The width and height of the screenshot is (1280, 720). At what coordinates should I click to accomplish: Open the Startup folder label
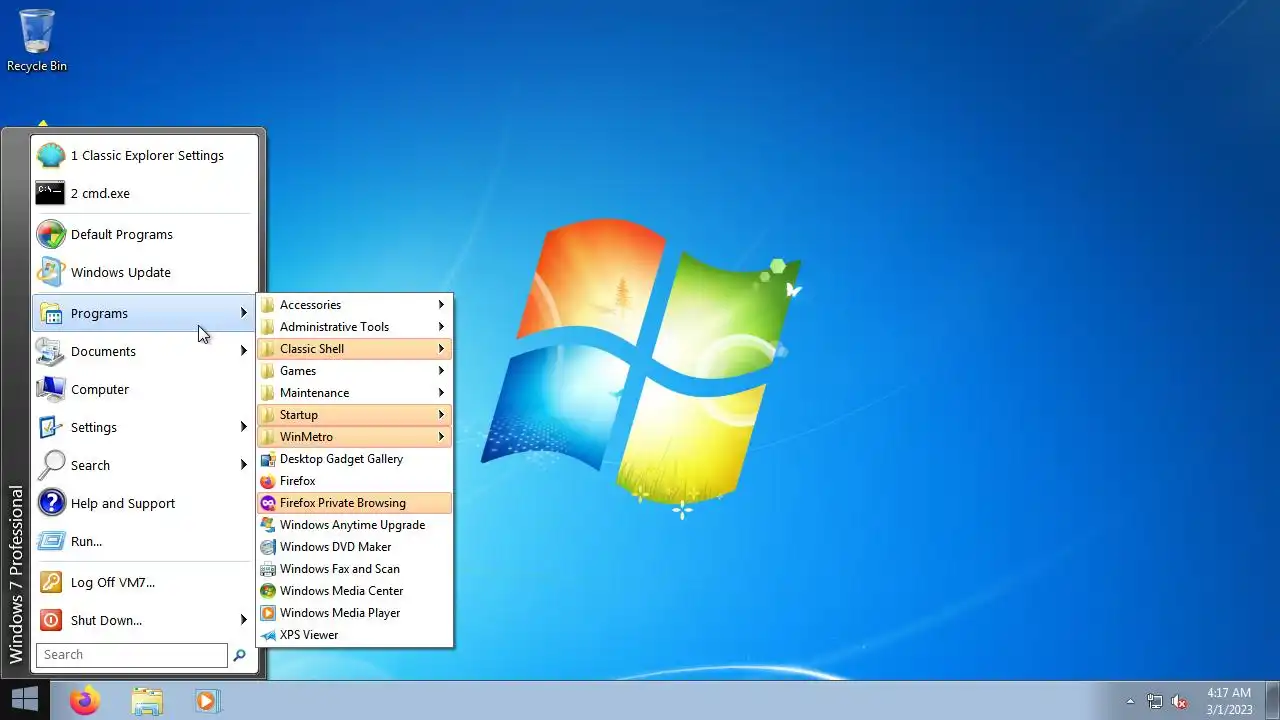click(x=299, y=415)
